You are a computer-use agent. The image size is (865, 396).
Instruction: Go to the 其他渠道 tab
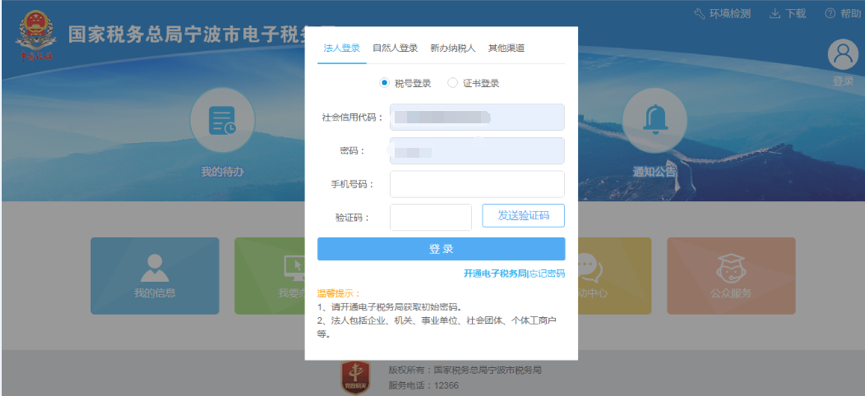[x=506, y=48]
